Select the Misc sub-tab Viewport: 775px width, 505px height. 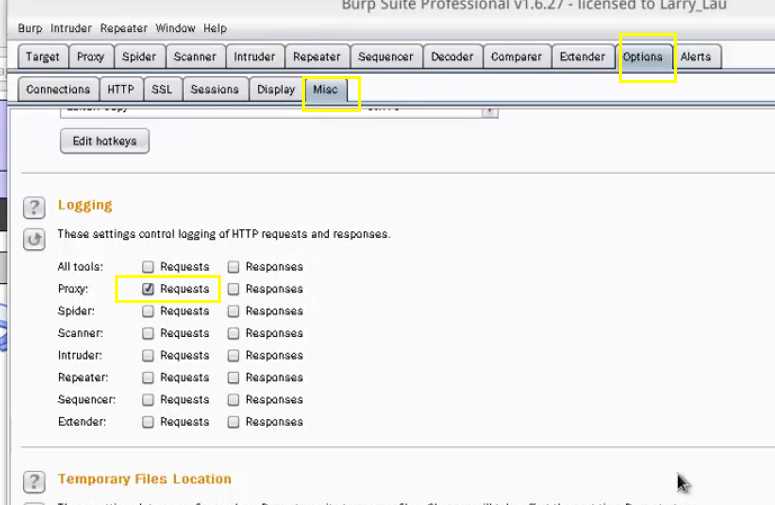tap(326, 89)
